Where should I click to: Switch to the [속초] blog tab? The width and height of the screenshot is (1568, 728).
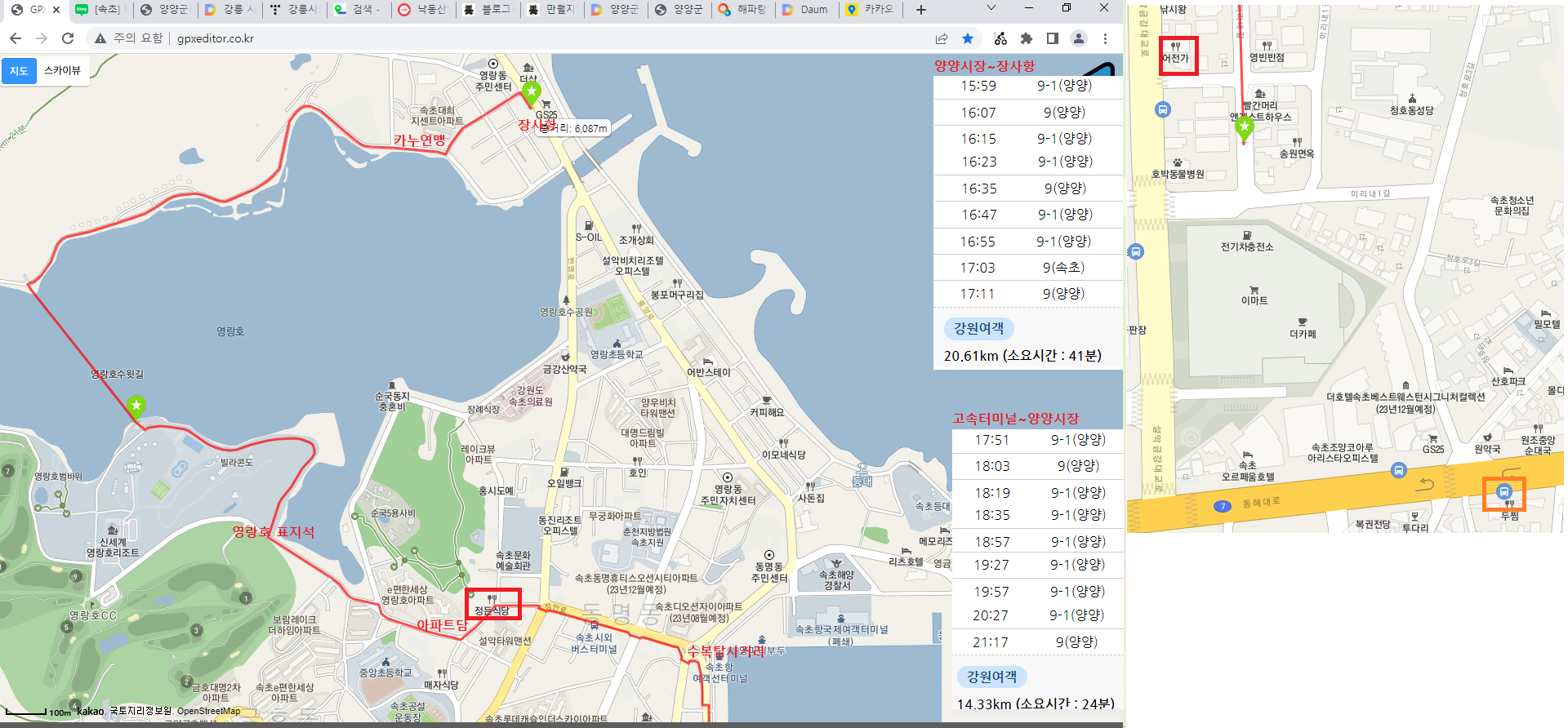(x=100, y=10)
